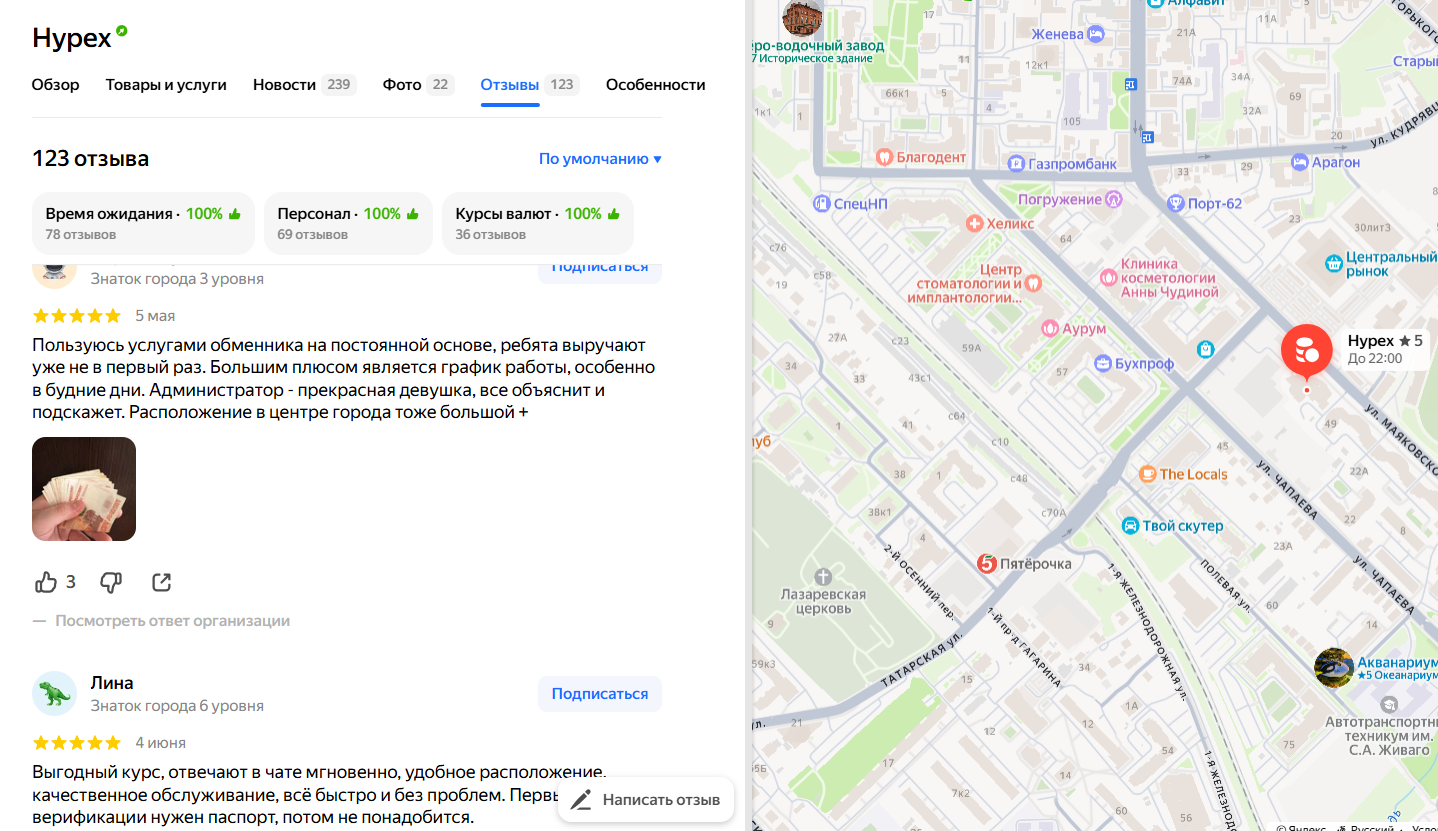Viewport: 1438px width, 831px height.
Task: Click the 123 отзыва heading
Action: click(91, 158)
